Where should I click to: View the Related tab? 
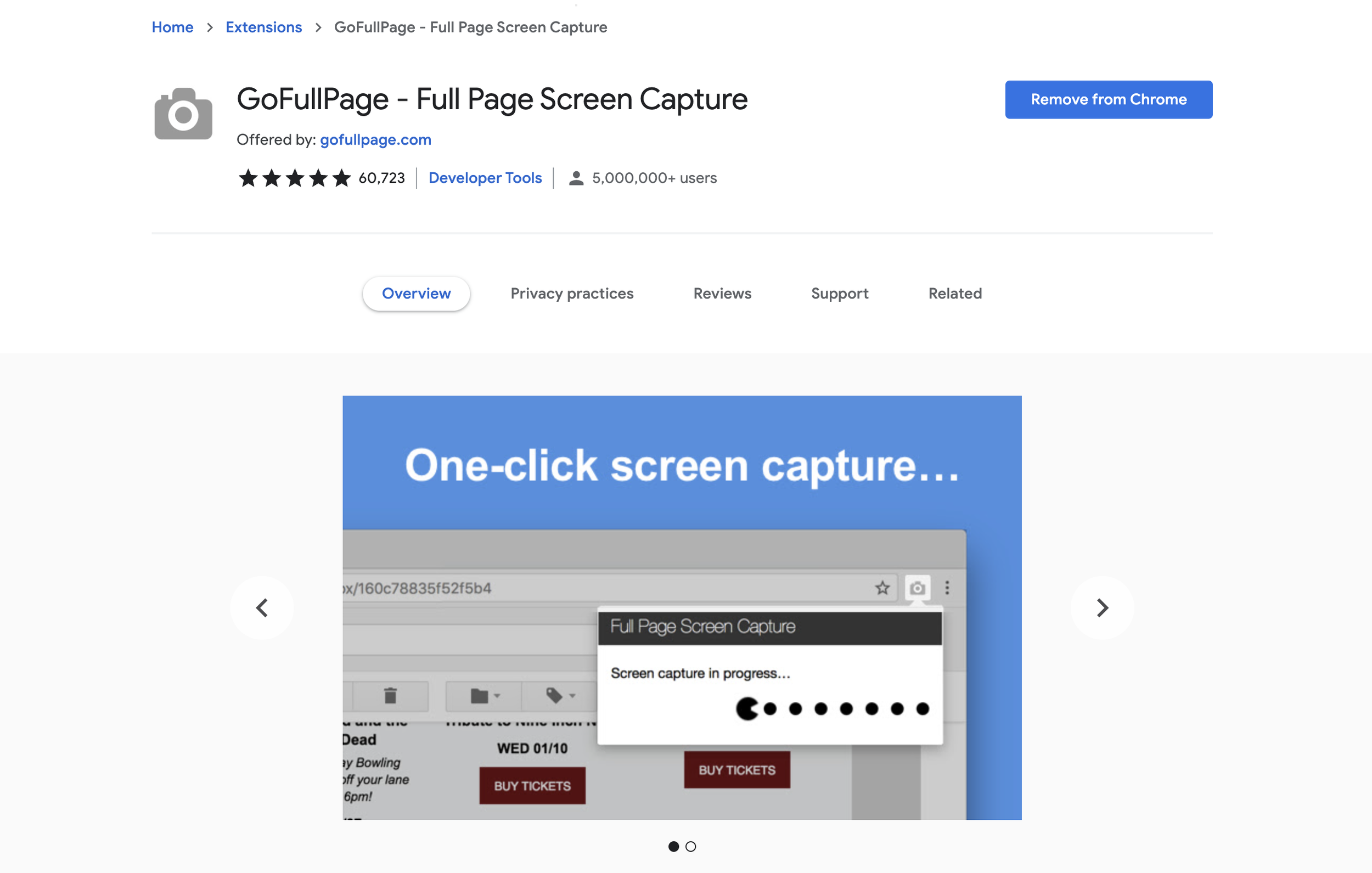[x=955, y=294]
